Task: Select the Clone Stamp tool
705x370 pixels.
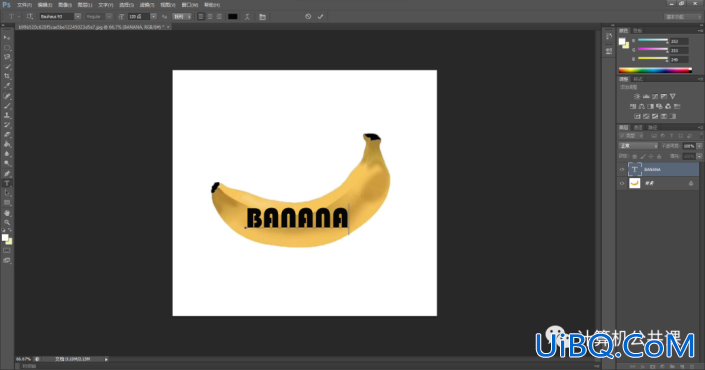Action: pos(7,116)
